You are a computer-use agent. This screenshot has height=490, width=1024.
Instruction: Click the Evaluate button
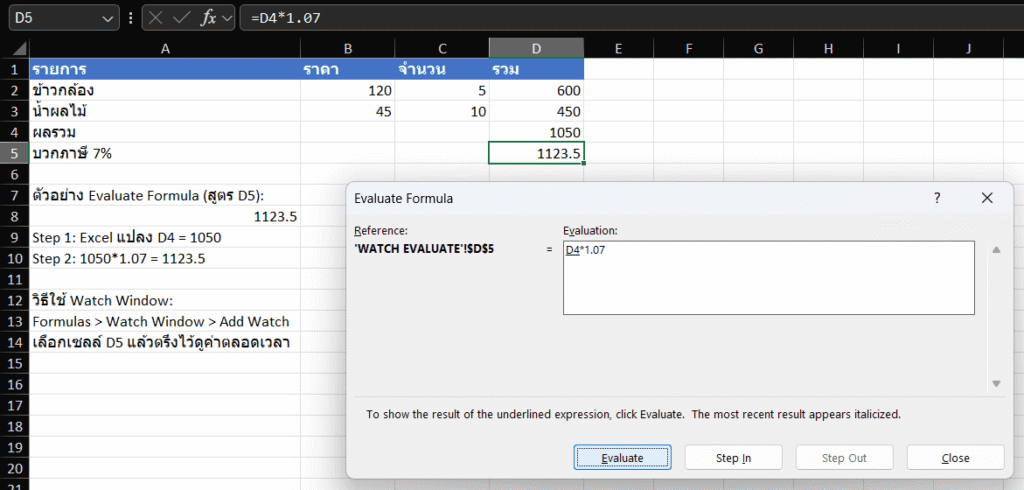(622, 457)
